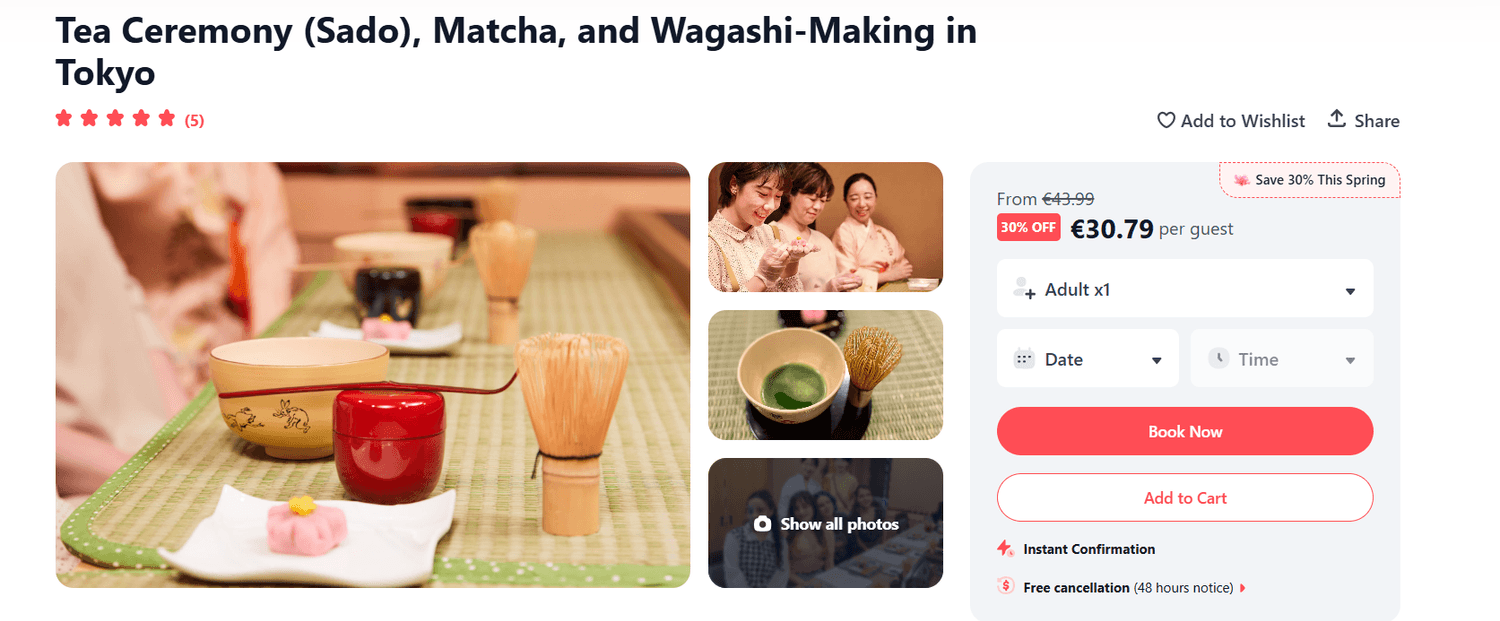Expand the Free cancellation details arrow
Screen dimensions: 1500x621
tap(1243, 588)
